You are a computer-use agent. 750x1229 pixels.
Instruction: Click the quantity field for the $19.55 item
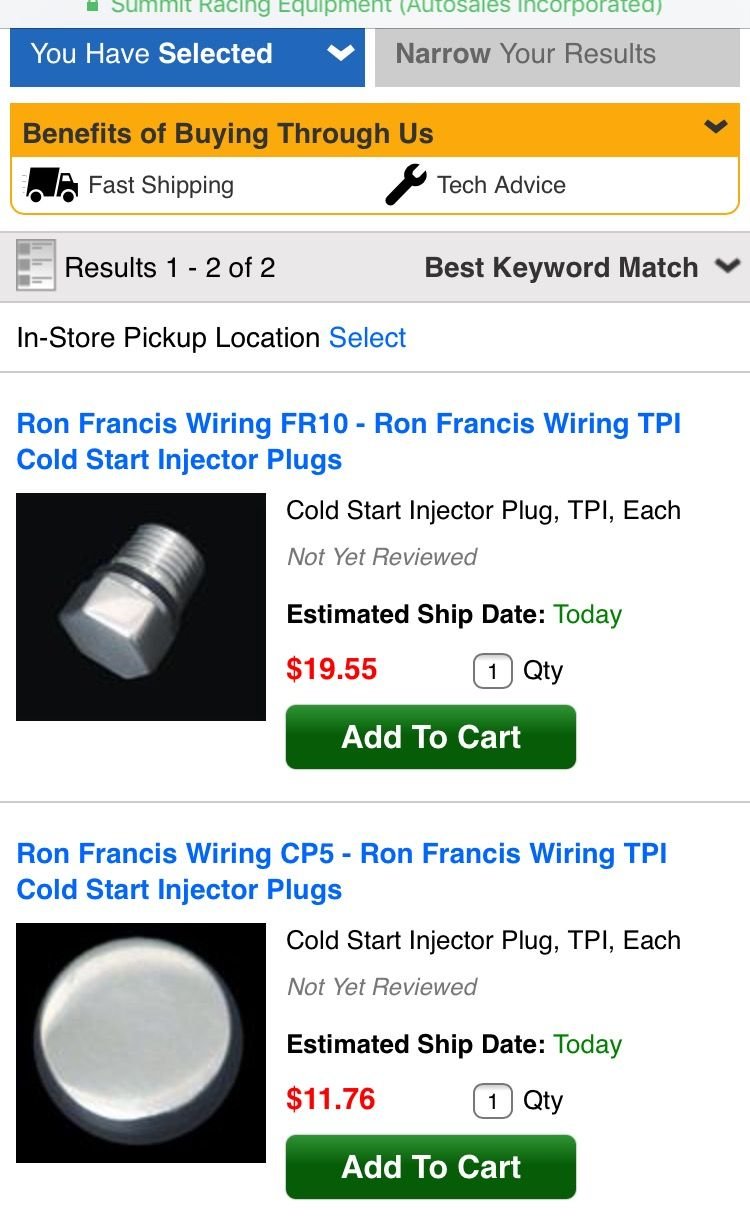[492, 671]
